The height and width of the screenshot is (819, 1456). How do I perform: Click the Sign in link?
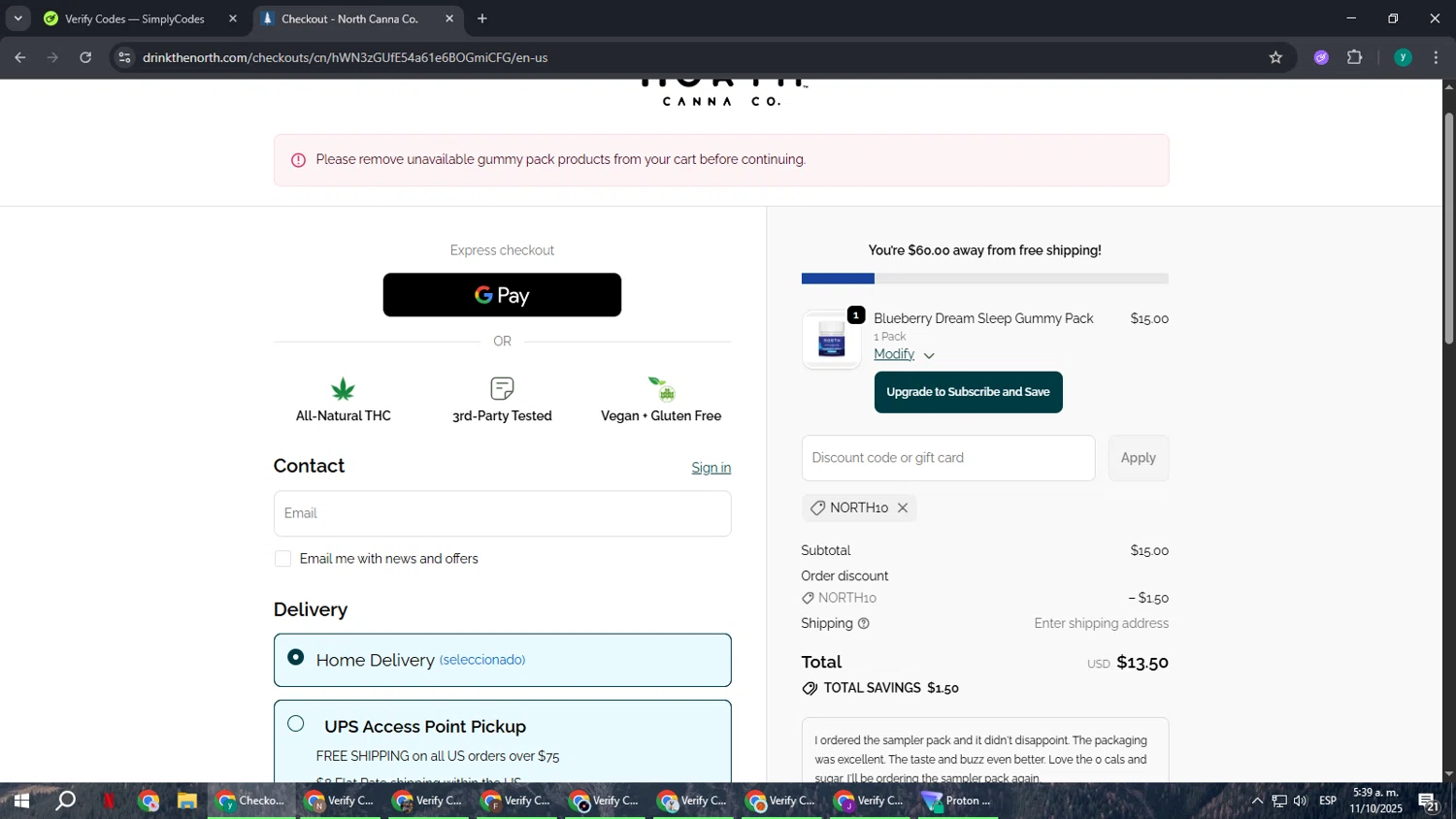[x=711, y=468]
